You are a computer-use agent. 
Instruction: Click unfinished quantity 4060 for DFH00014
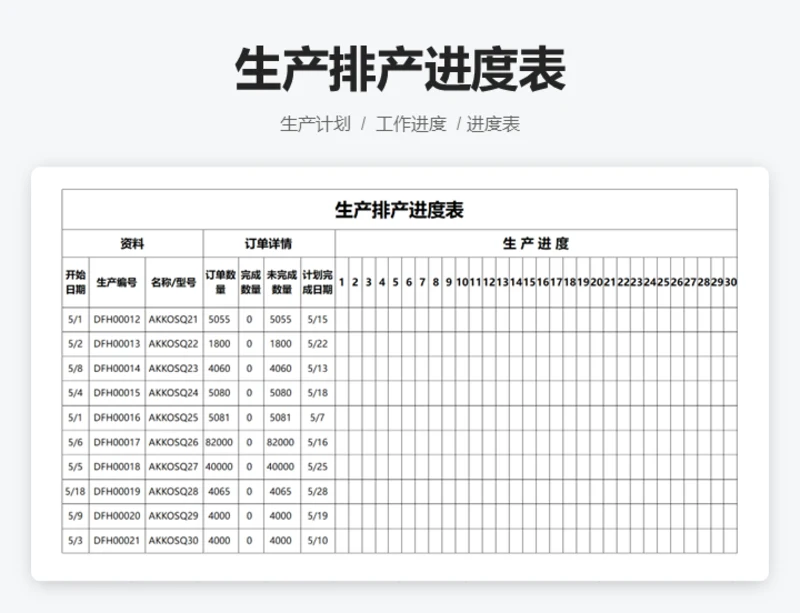pyautogui.click(x=281, y=369)
